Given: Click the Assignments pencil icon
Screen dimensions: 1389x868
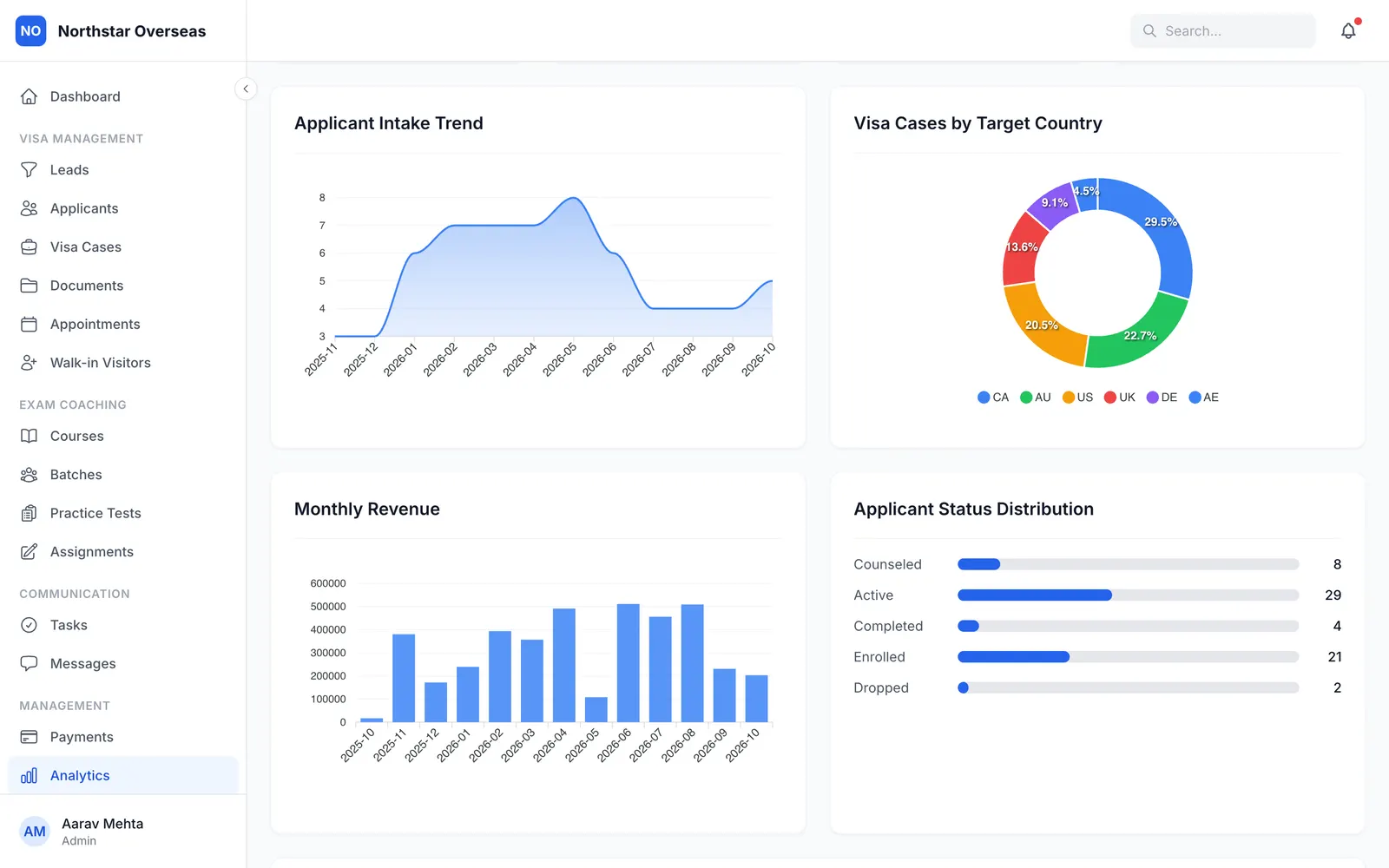Looking at the screenshot, I should pos(29,552).
